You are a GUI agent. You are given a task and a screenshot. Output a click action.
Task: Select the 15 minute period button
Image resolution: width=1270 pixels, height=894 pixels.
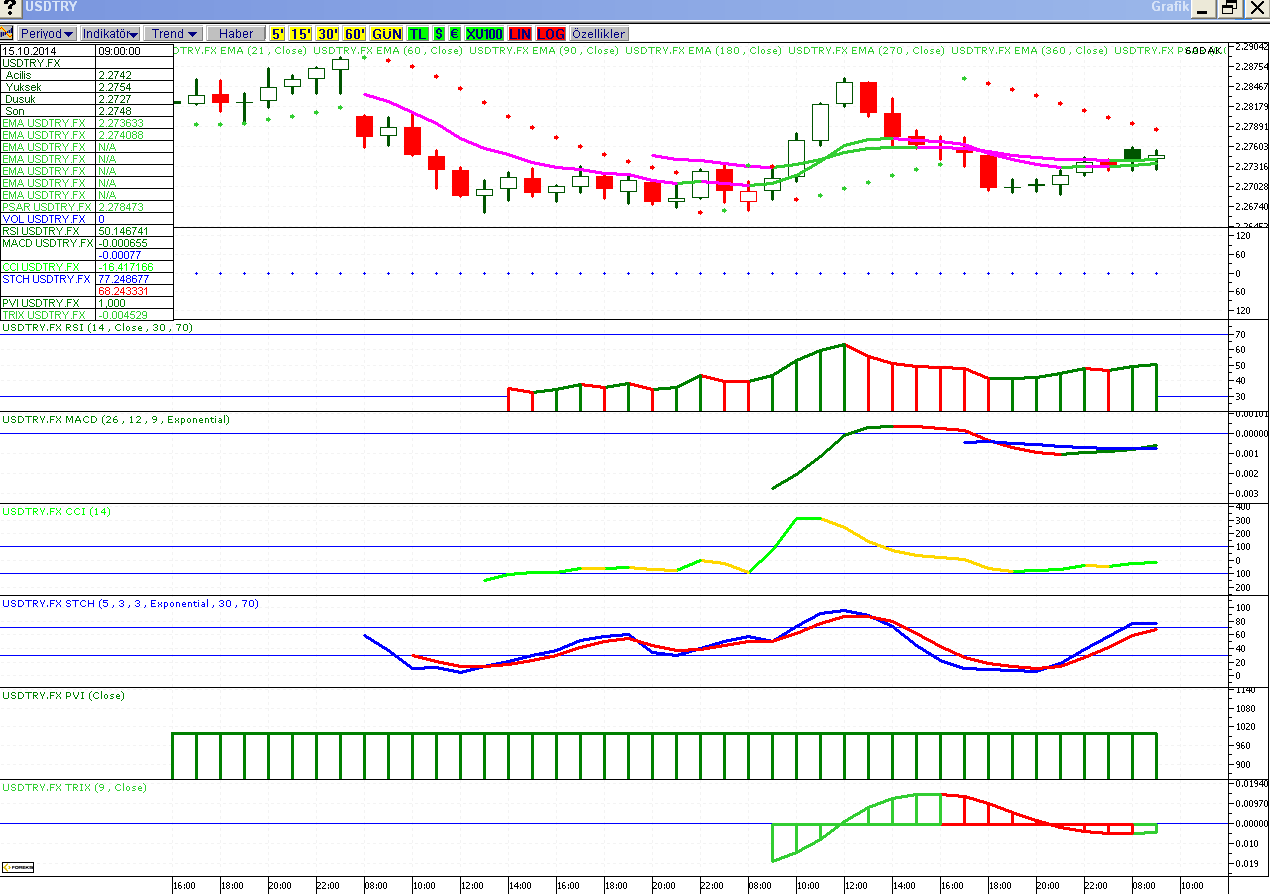(301, 34)
